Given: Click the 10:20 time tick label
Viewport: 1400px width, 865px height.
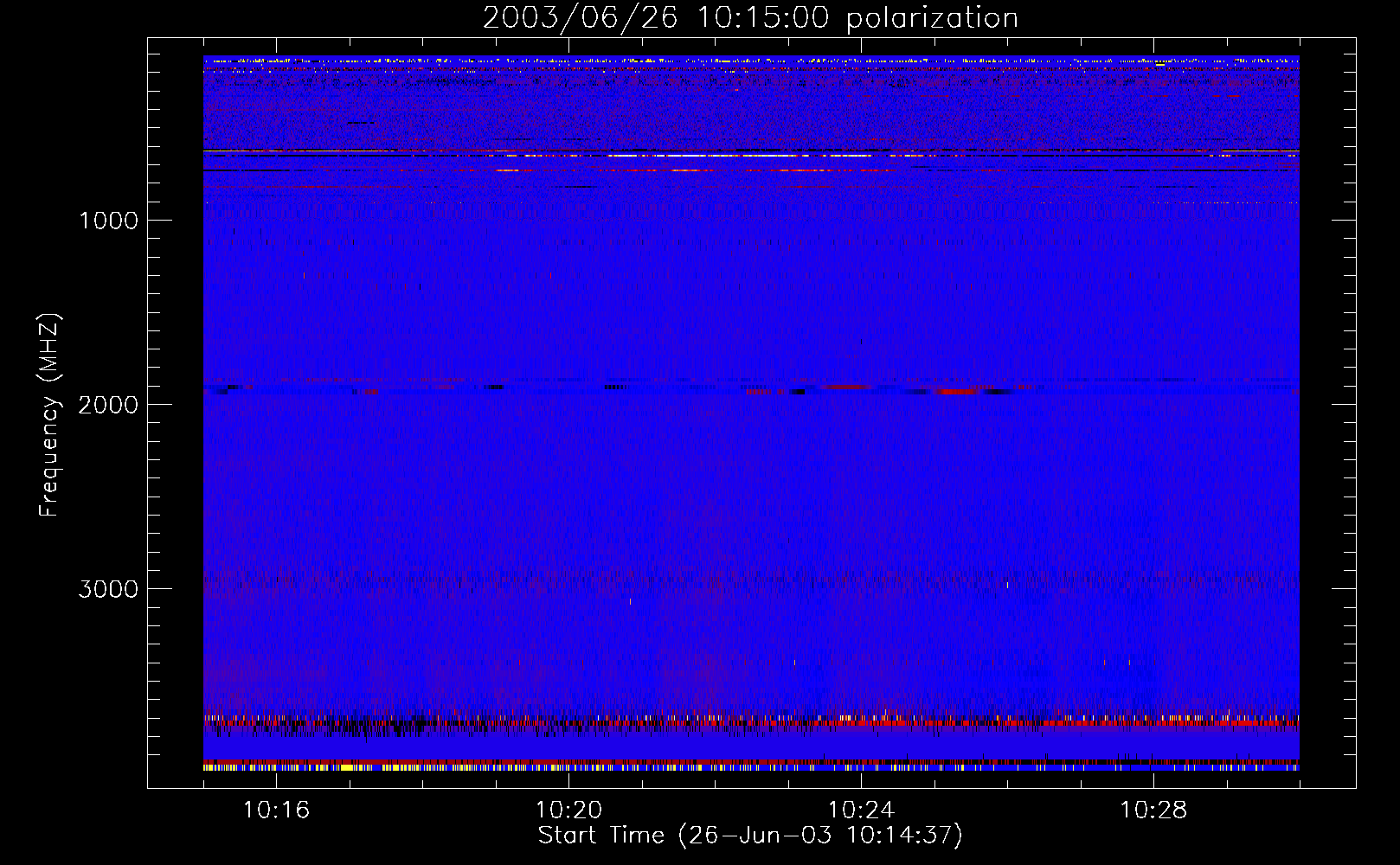Looking at the screenshot, I should (568, 811).
